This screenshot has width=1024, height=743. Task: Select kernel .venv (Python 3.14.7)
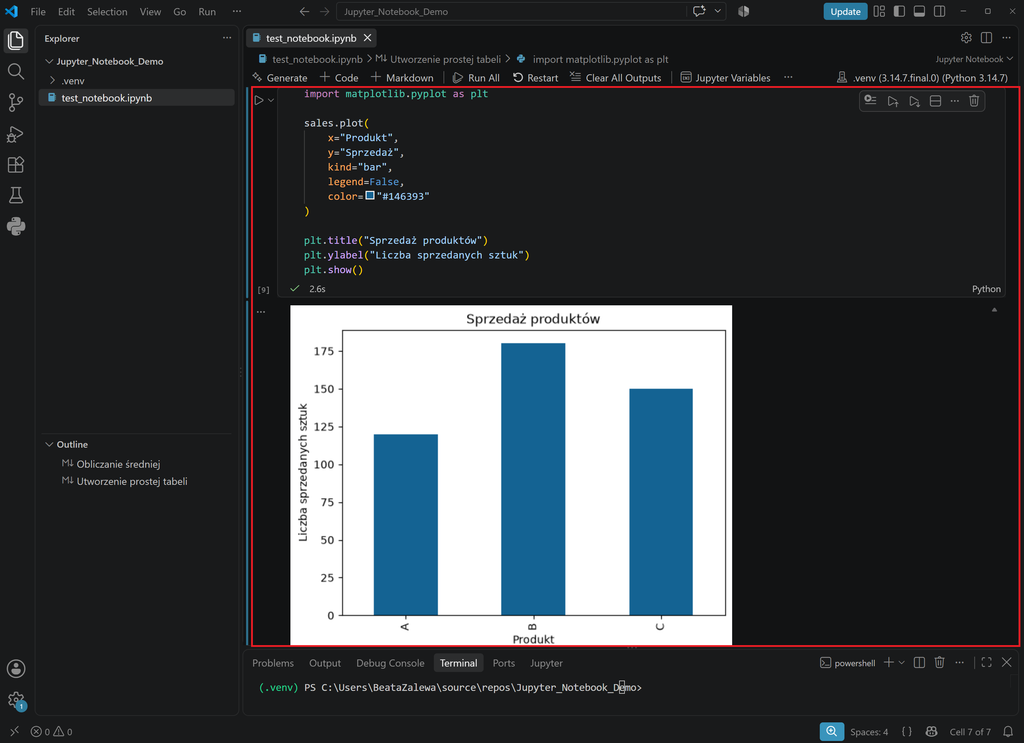tap(922, 78)
